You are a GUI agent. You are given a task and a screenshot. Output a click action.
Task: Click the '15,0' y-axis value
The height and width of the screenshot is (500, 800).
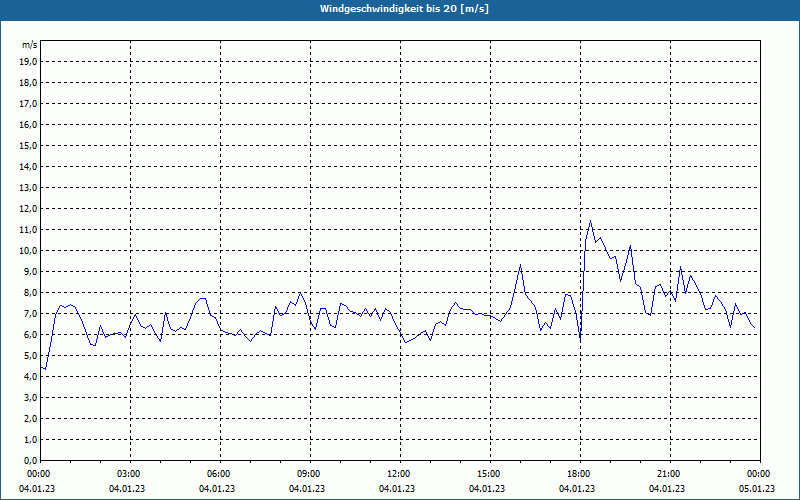[29, 145]
